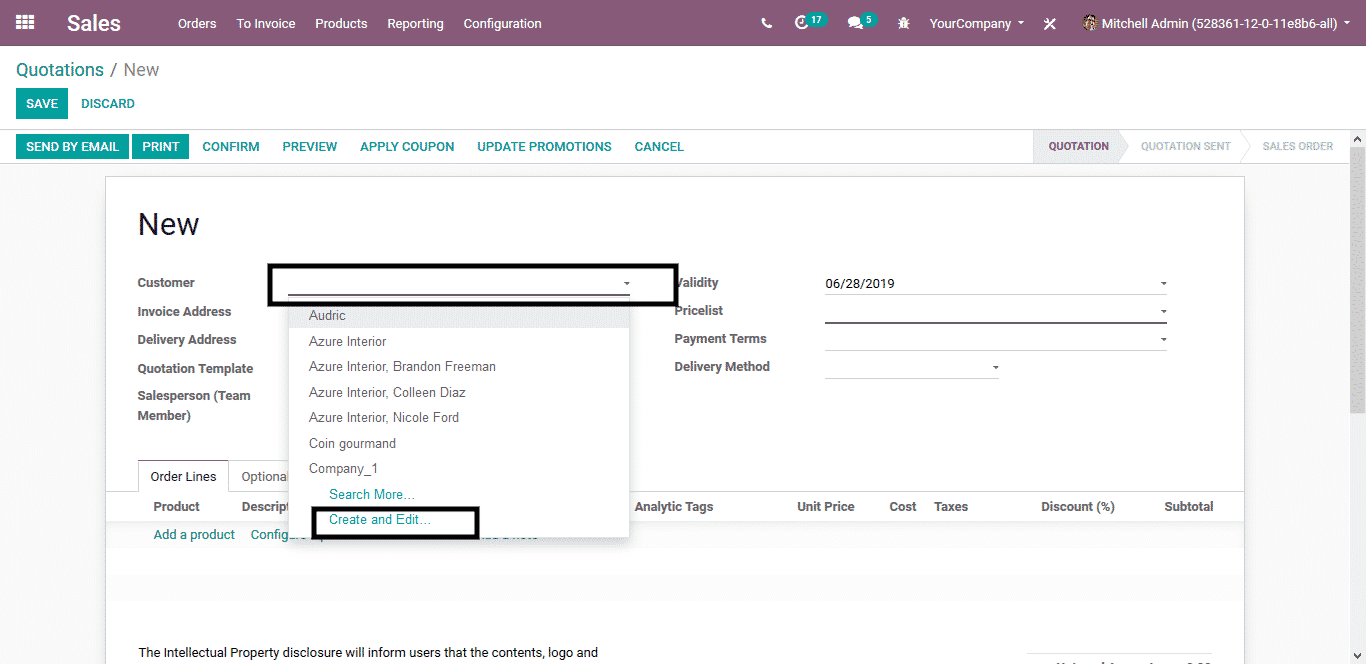This screenshot has height=664, width=1366.
Task: Expand the Payment Terms dropdown
Action: (1163, 340)
